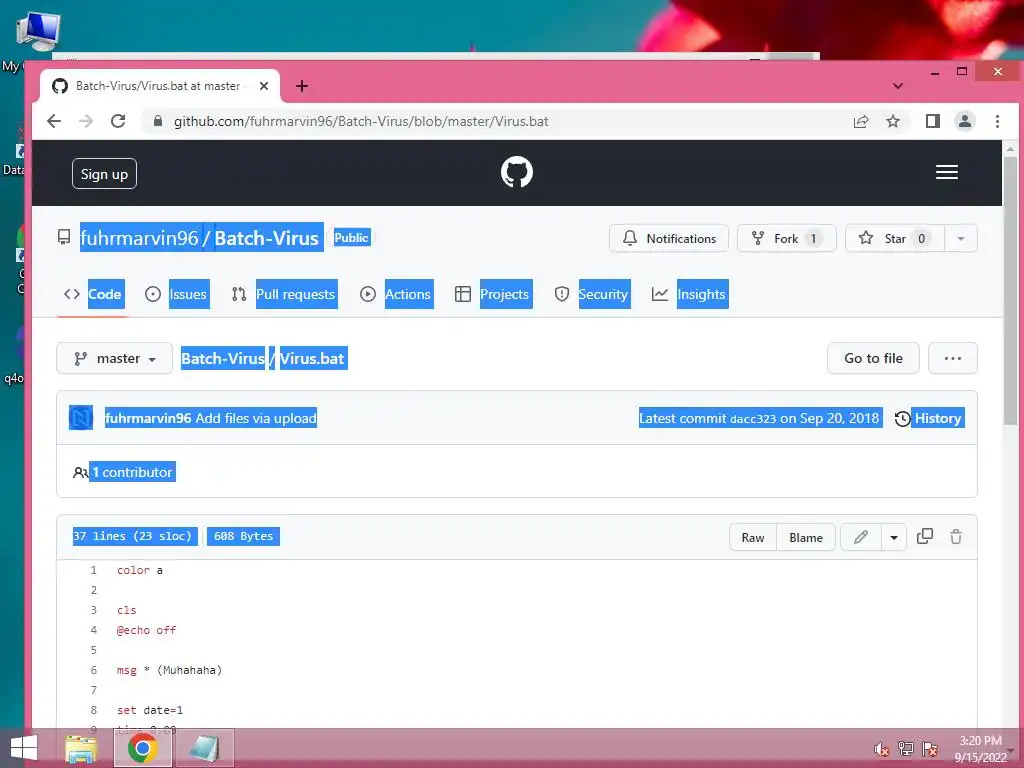
Task: Open the Blame view
Action: [806, 537]
